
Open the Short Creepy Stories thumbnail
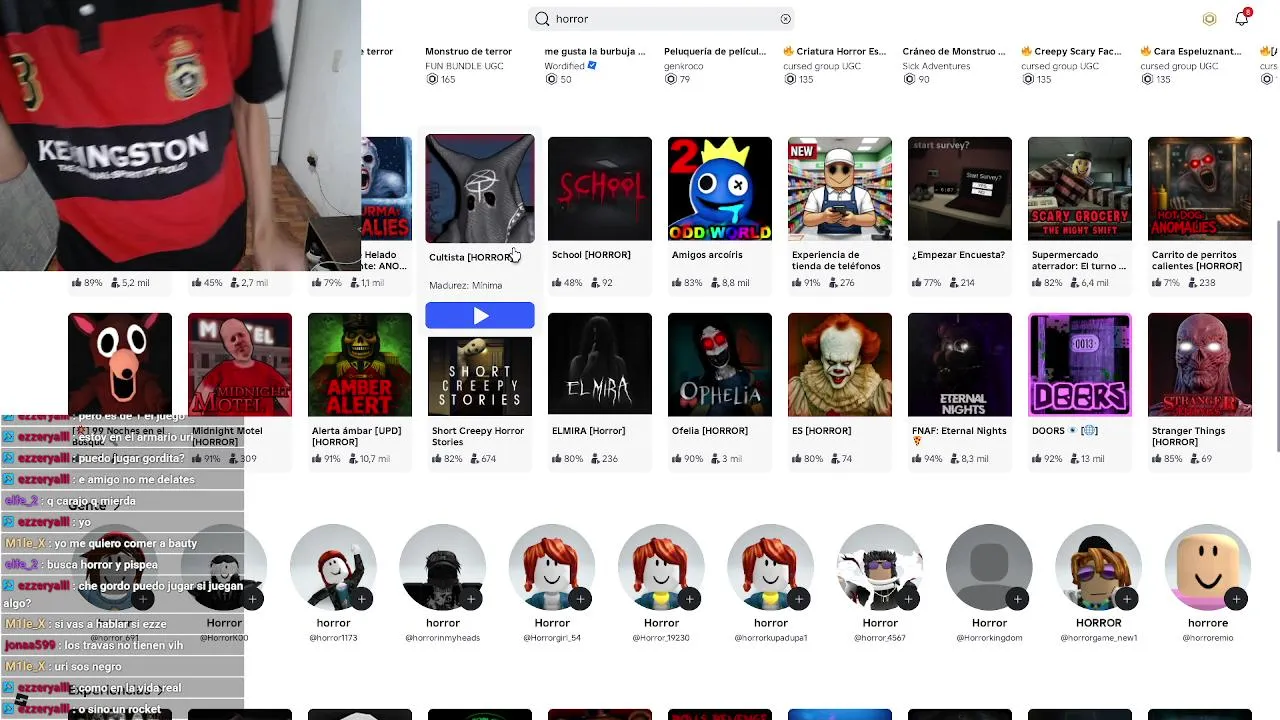(x=480, y=376)
